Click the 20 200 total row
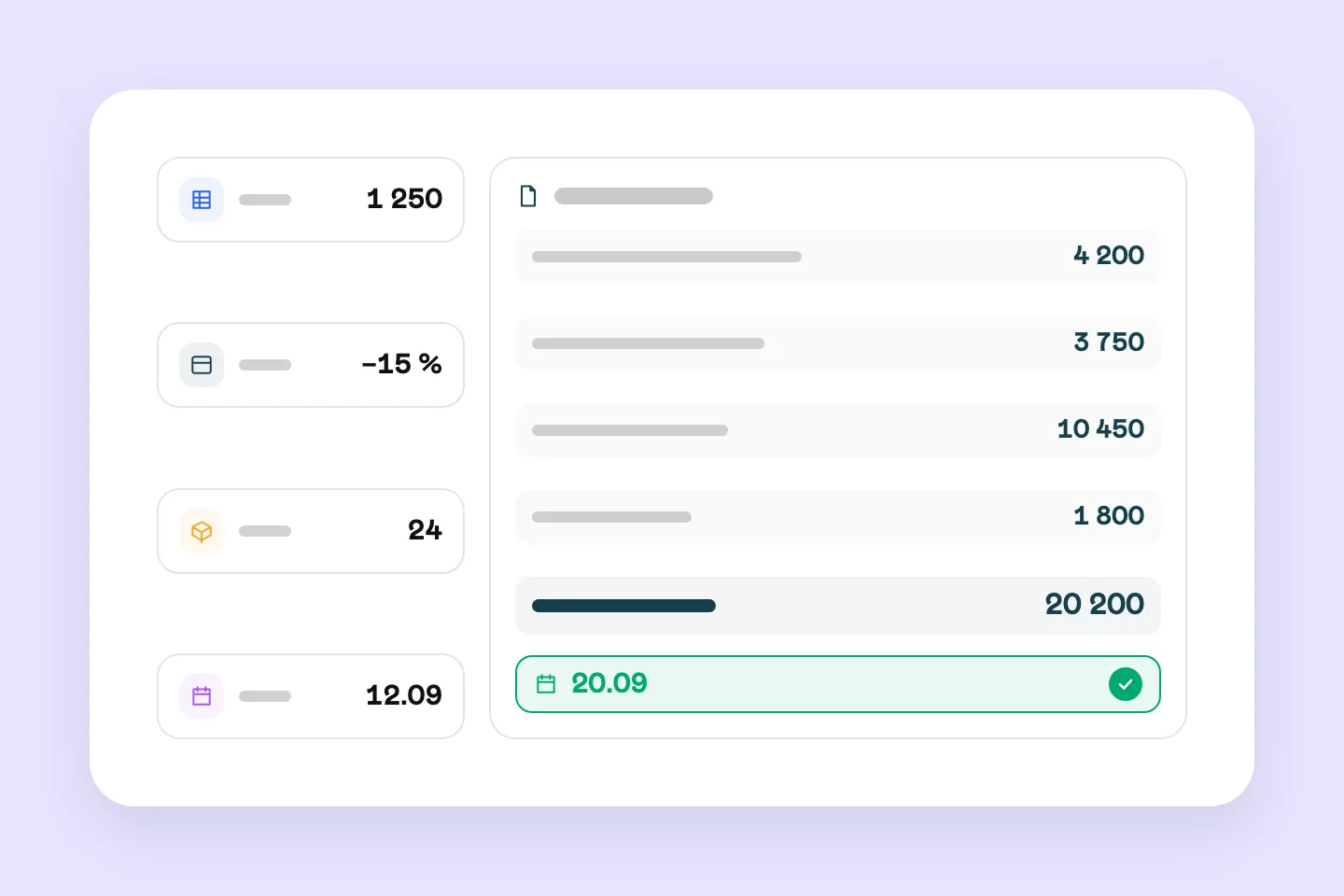The image size is (1344, 896). 838,605
